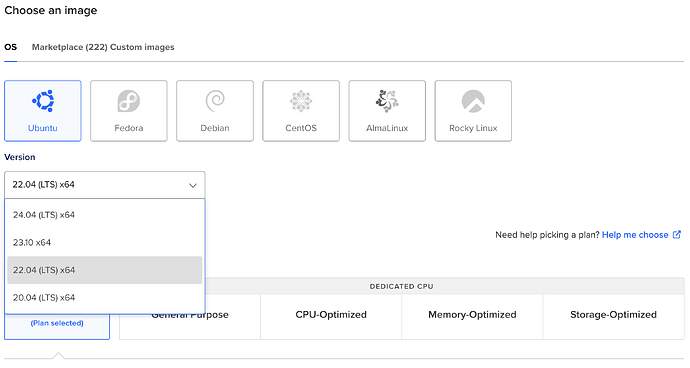Click the Version field label
The height and width of the screenshot is (368, 690).
(20, 157)
